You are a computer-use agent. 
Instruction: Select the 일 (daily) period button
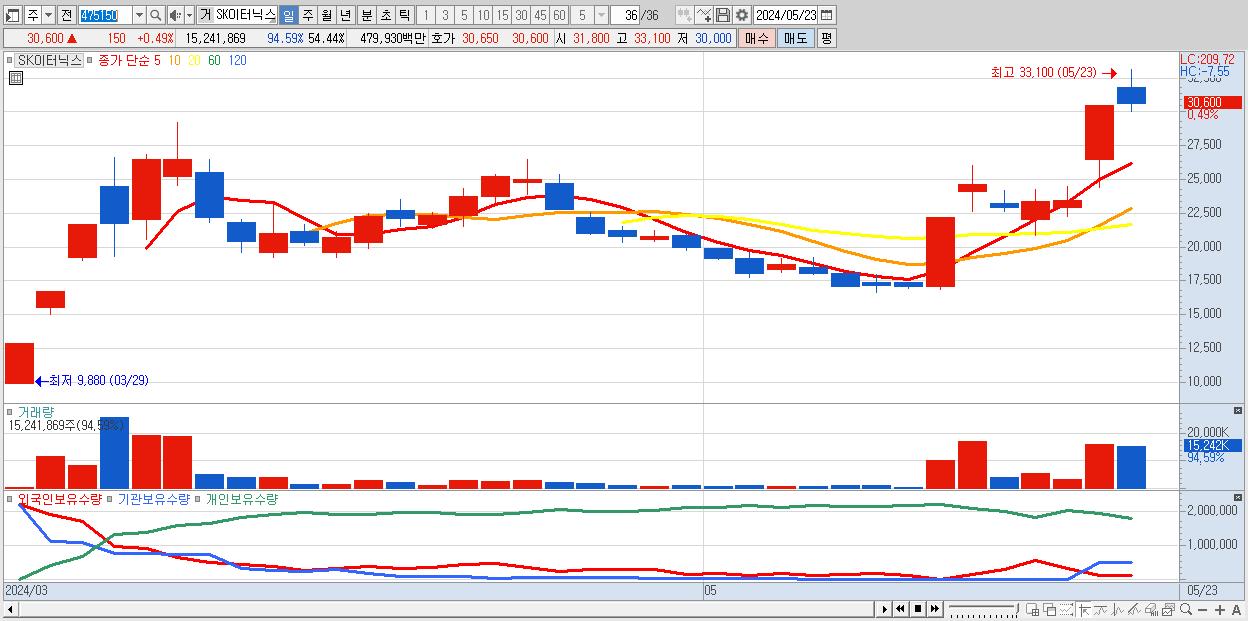click(288, 15)
